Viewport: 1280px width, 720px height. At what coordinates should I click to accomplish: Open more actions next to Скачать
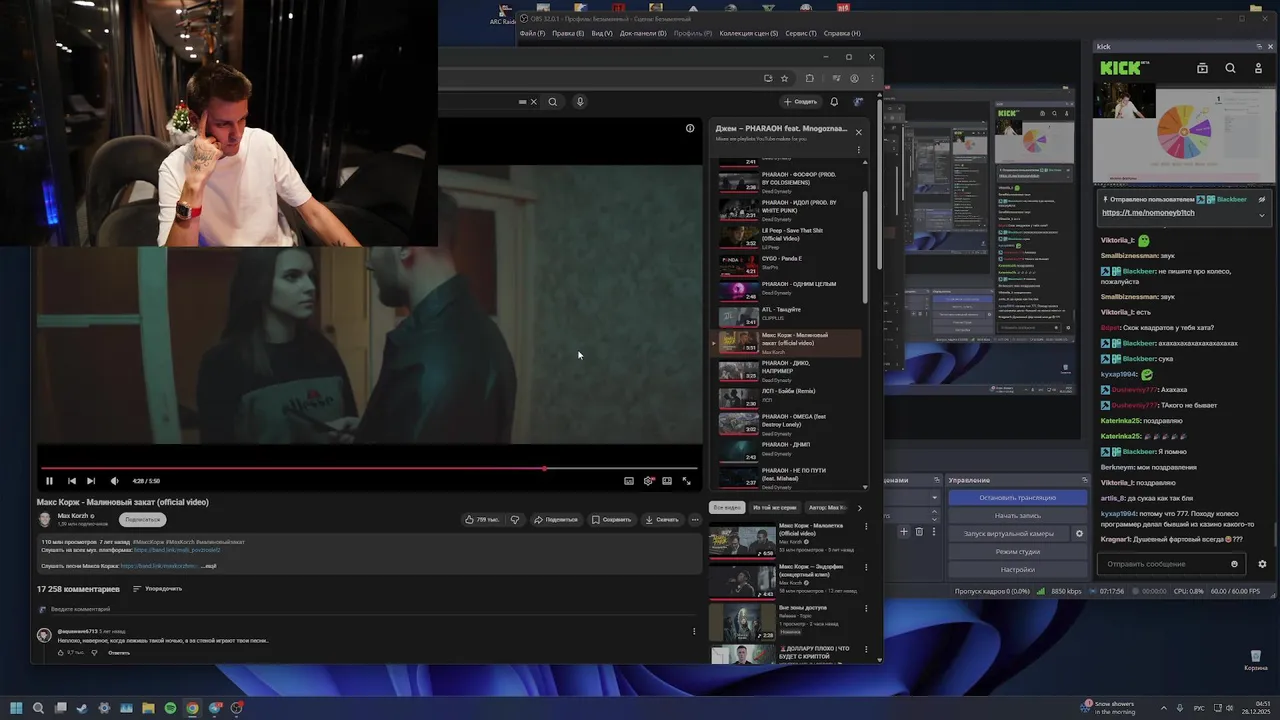pyautogui.click(x=695, y=520)
